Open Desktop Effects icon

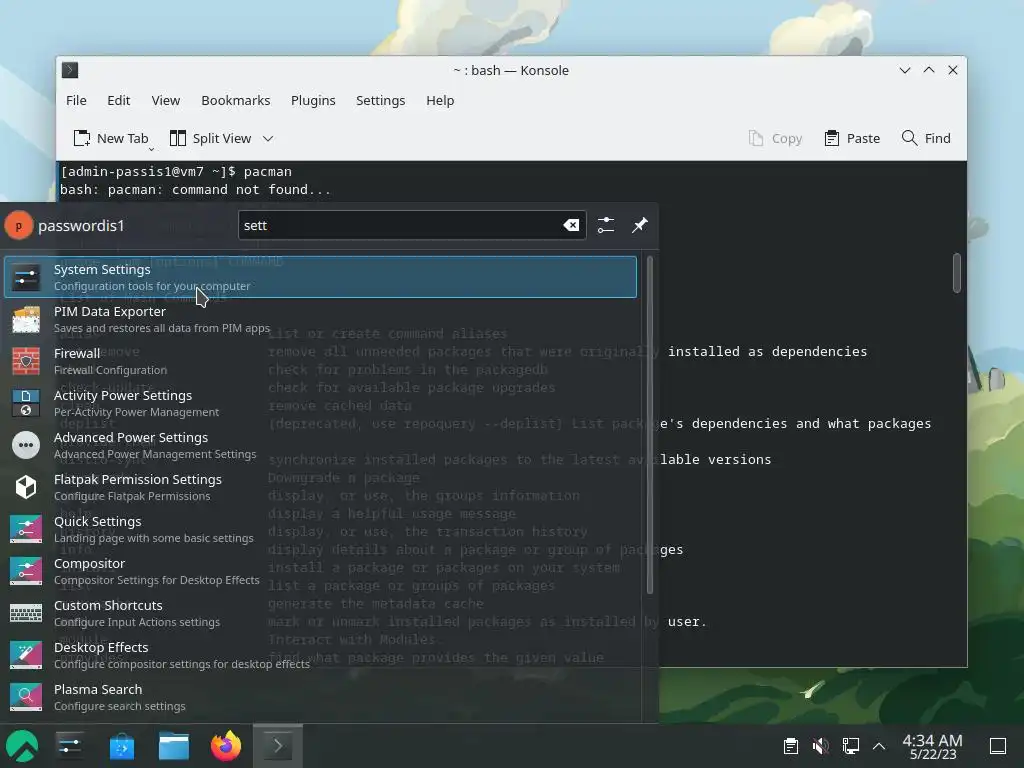click(x=26, y=655)
